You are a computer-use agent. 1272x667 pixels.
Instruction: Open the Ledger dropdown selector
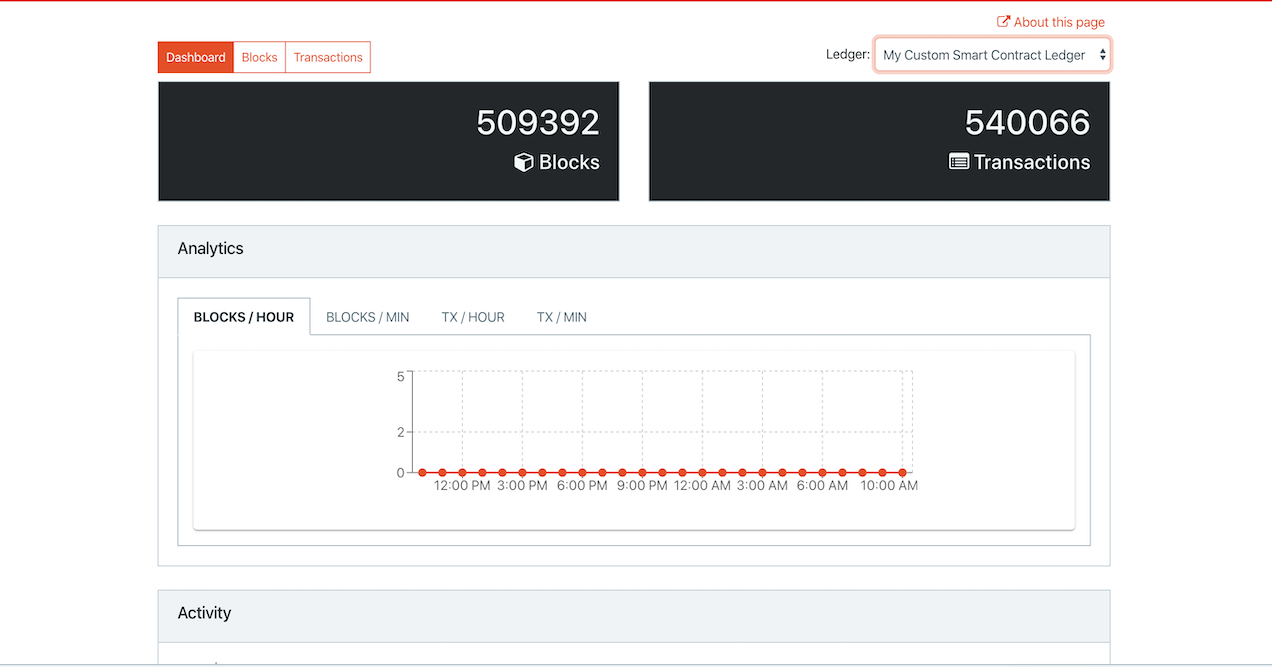click(992, 55)
